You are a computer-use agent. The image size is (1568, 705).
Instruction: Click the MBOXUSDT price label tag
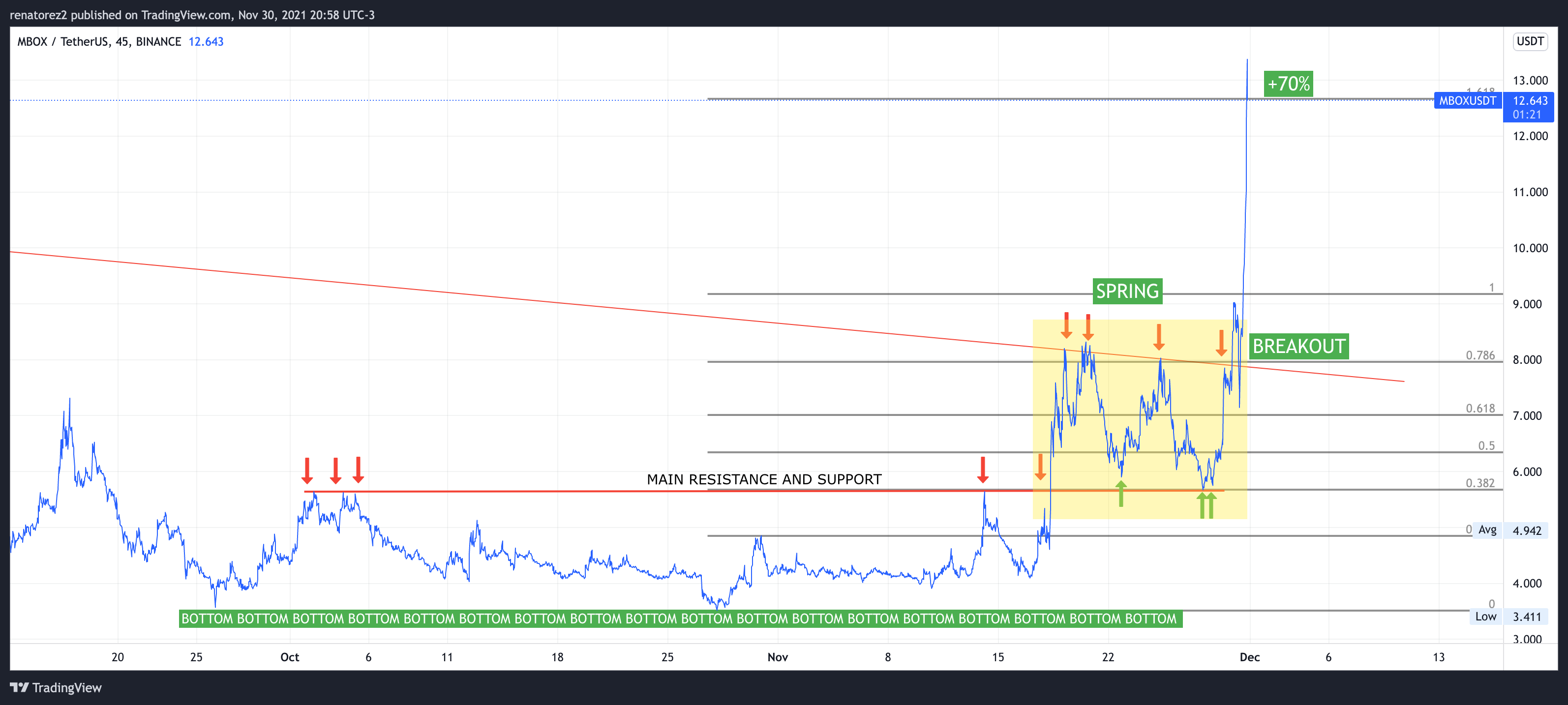tap(1467, 100)
